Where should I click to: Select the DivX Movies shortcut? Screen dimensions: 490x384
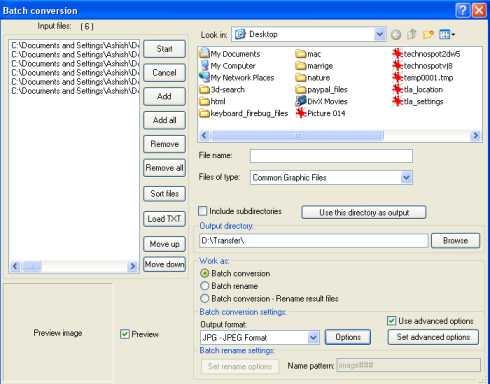(x=322, y=101)
